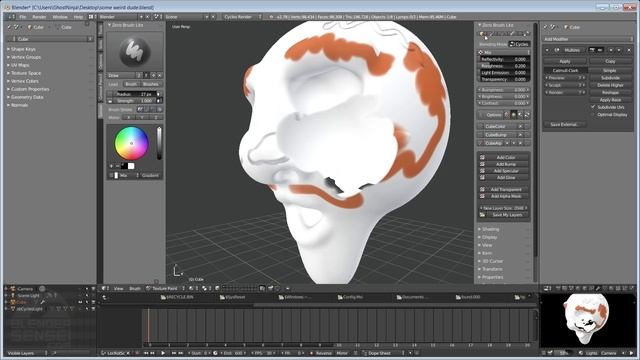Click the Delete Higher button
The image size is (640, 360).
point(611,85)
